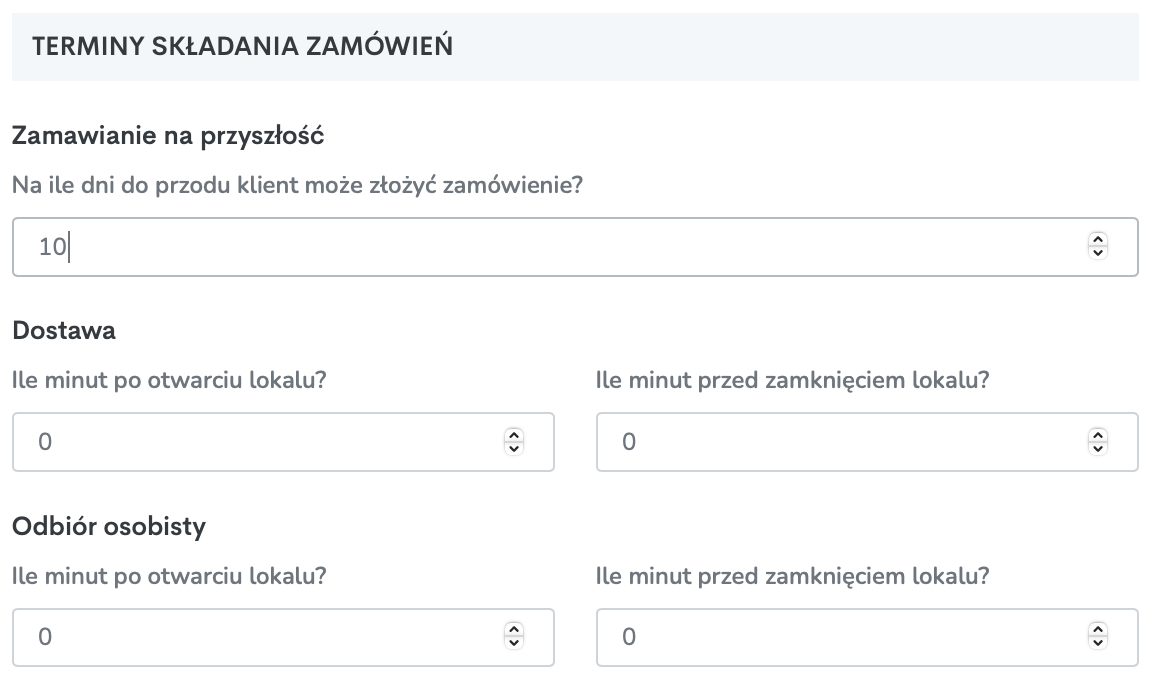This screenshot has width=1164, height=684.
Task: Decrease Dostawa minutes before closing with down arrow
Action: [1098, 448]
